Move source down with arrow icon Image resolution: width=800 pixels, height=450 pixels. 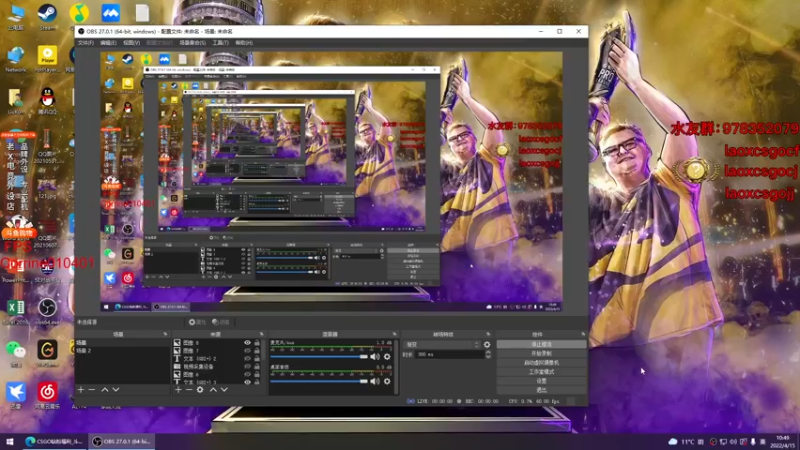(224, 390)
